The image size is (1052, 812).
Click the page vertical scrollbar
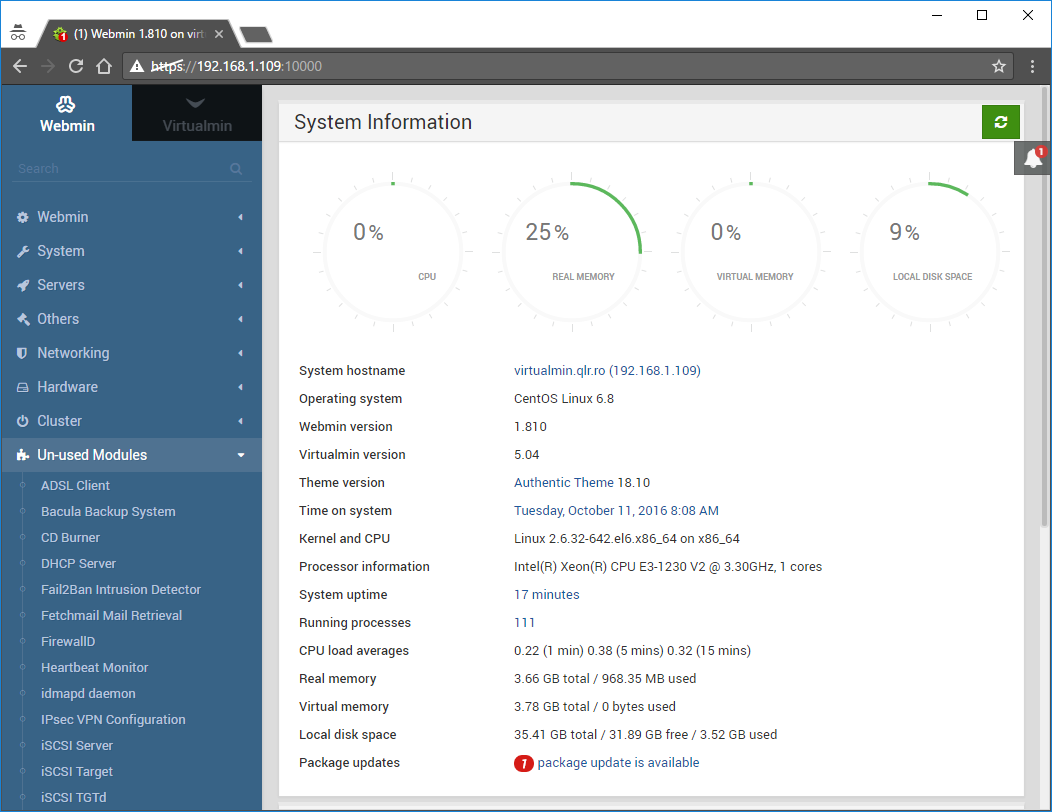click(x=1045, y=306)
